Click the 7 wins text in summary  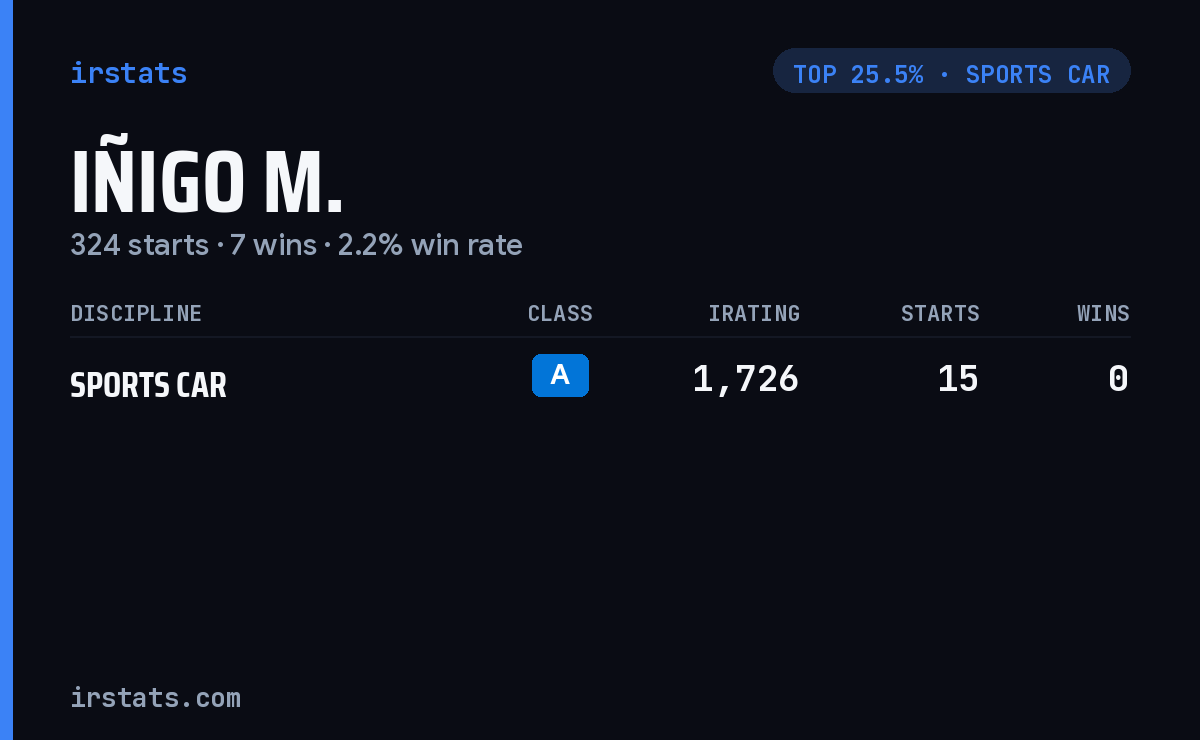[273, 245]
